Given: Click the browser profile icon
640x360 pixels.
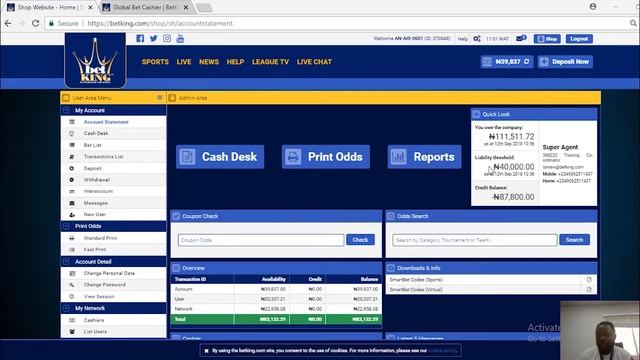Looking at the screenshot, I should pos(593,7).
